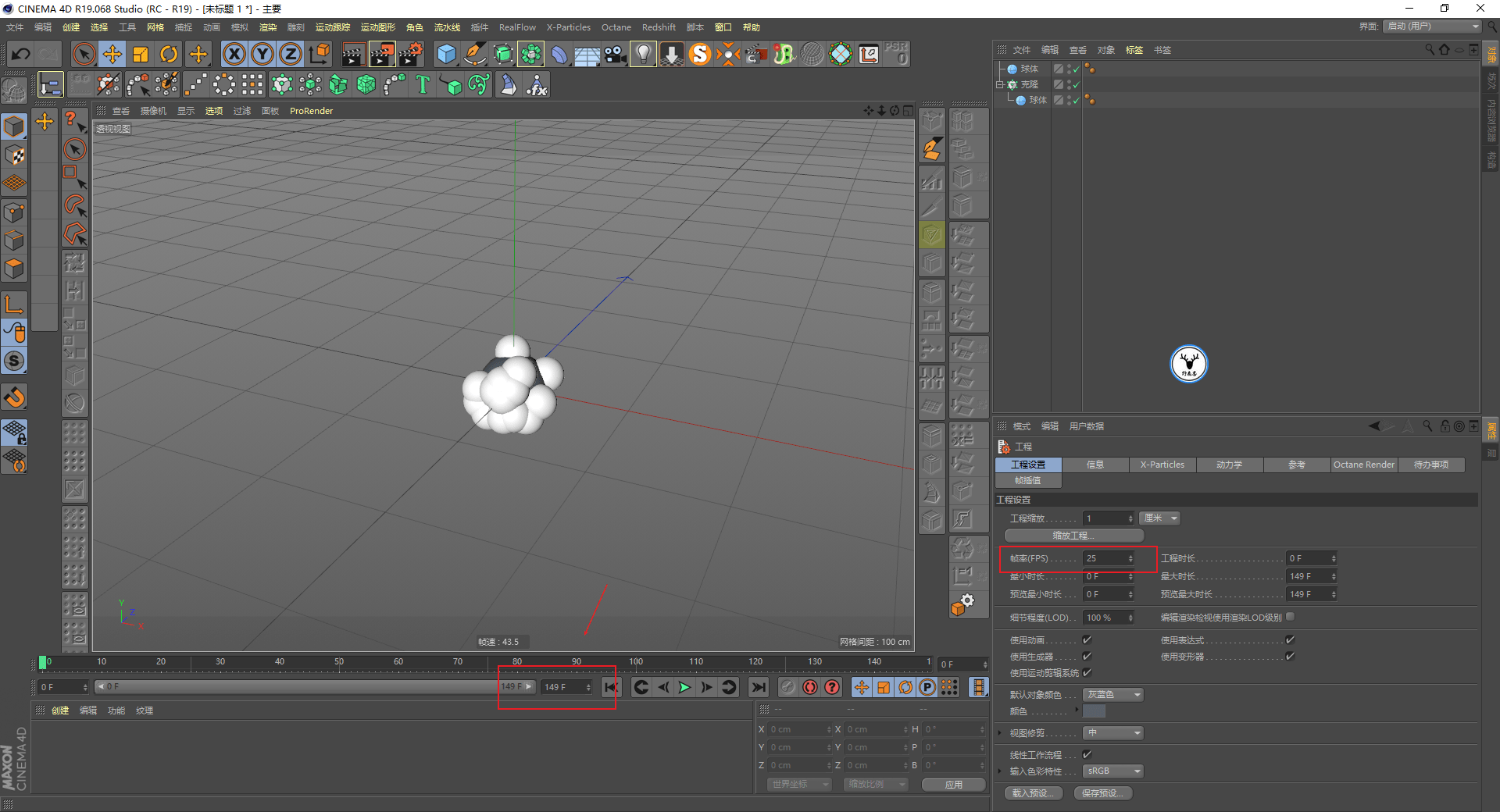
Task: Select the Rotate tool icon
Action: [169, 54]
